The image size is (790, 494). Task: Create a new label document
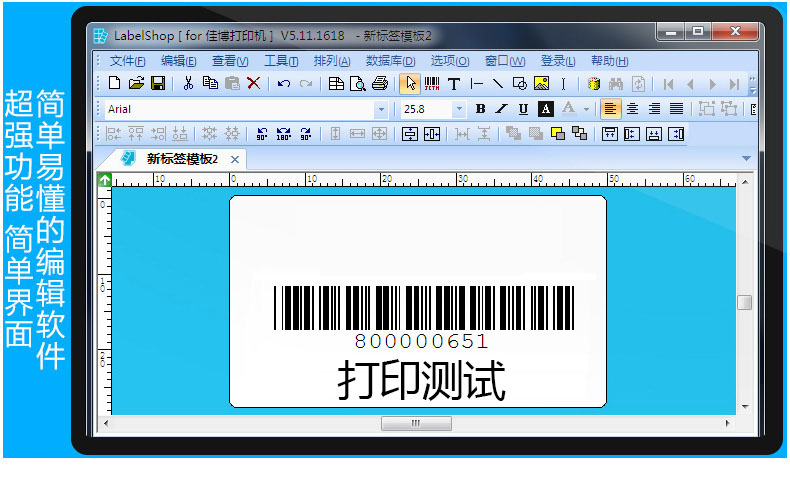point(114,83)
